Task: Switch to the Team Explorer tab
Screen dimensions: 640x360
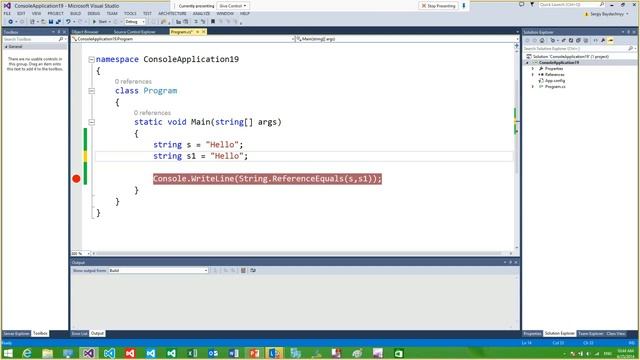Action: tap(590, 333)
